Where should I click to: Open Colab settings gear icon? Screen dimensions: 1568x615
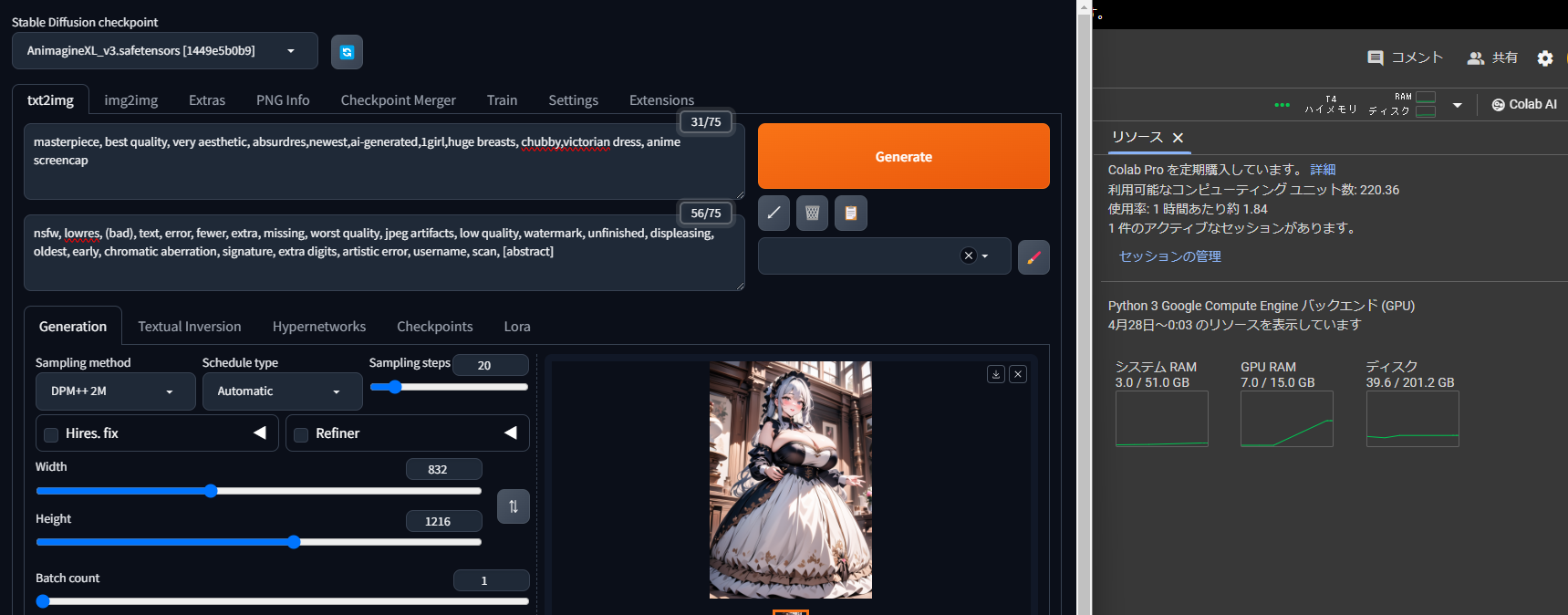pos(1544,58)
